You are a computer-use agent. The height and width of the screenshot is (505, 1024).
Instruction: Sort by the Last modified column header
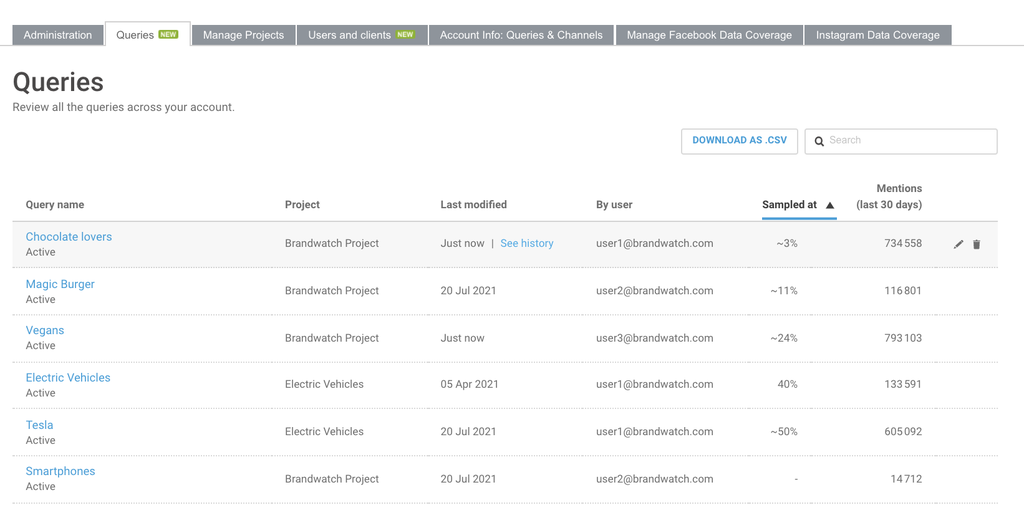click(x=473, y=205)
